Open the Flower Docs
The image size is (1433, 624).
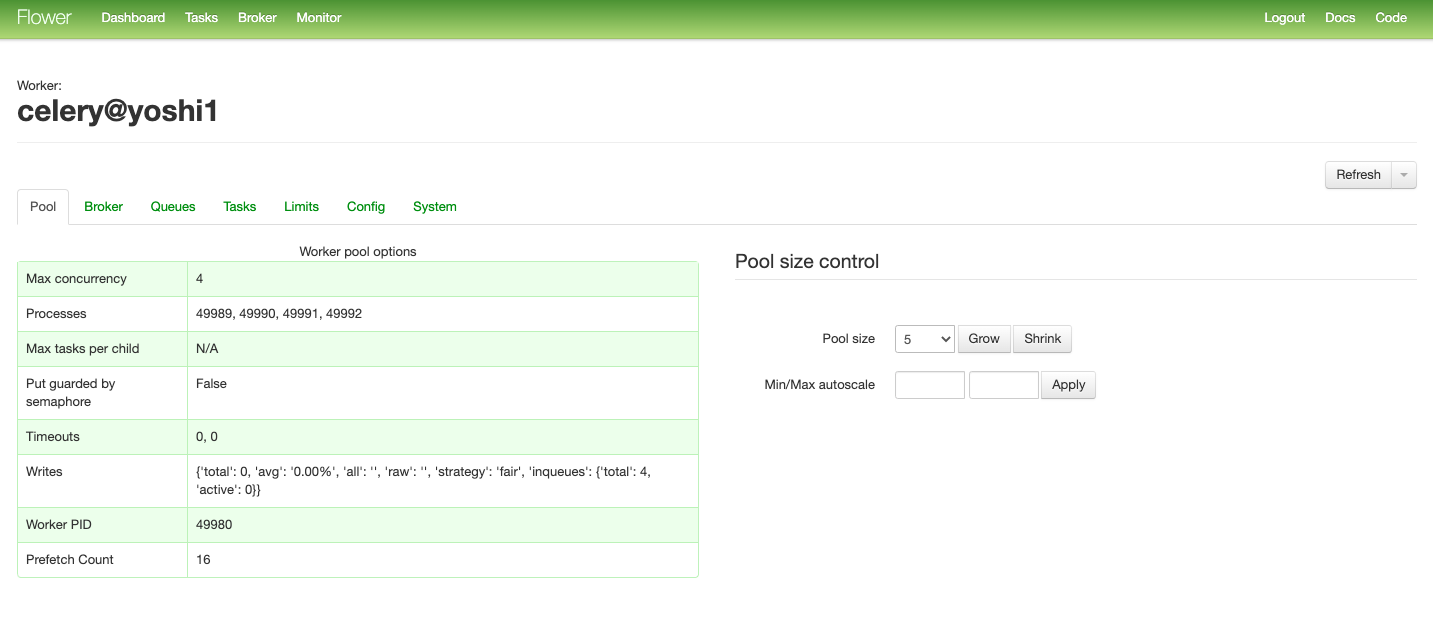point(1340,17)
